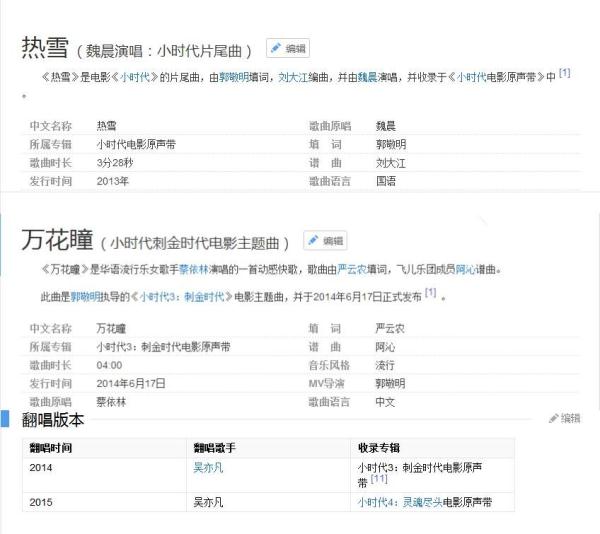
Task: Click the 翻唱版本 section heading
Action: pyautogui.click(x=53, y=419)
